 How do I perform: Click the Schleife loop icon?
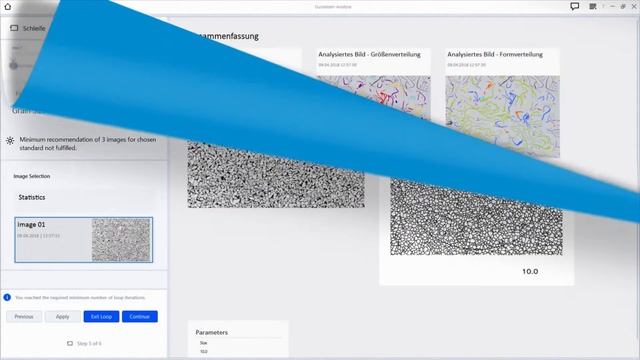(x=14, y=28)
